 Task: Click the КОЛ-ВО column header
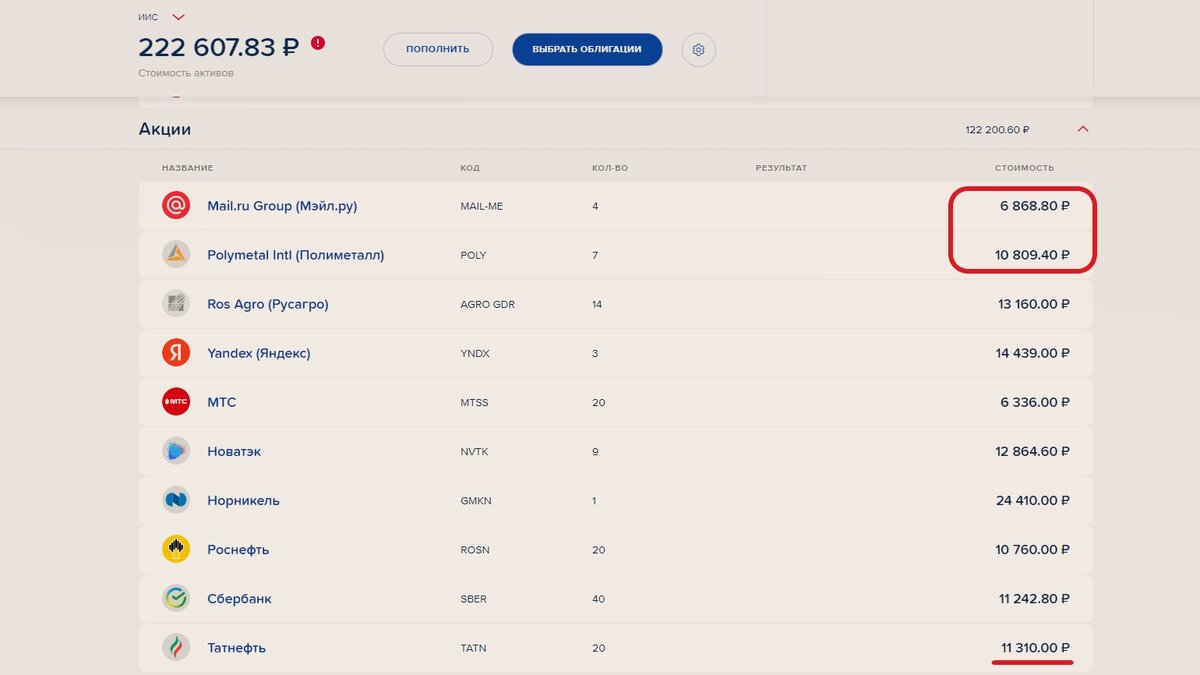[x=610, y=168]
